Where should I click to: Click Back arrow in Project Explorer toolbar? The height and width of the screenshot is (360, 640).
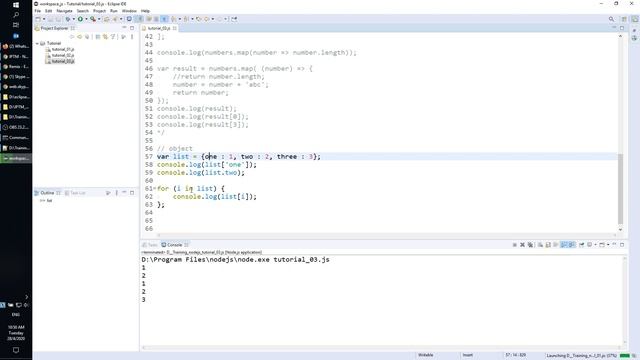(72, 37)
